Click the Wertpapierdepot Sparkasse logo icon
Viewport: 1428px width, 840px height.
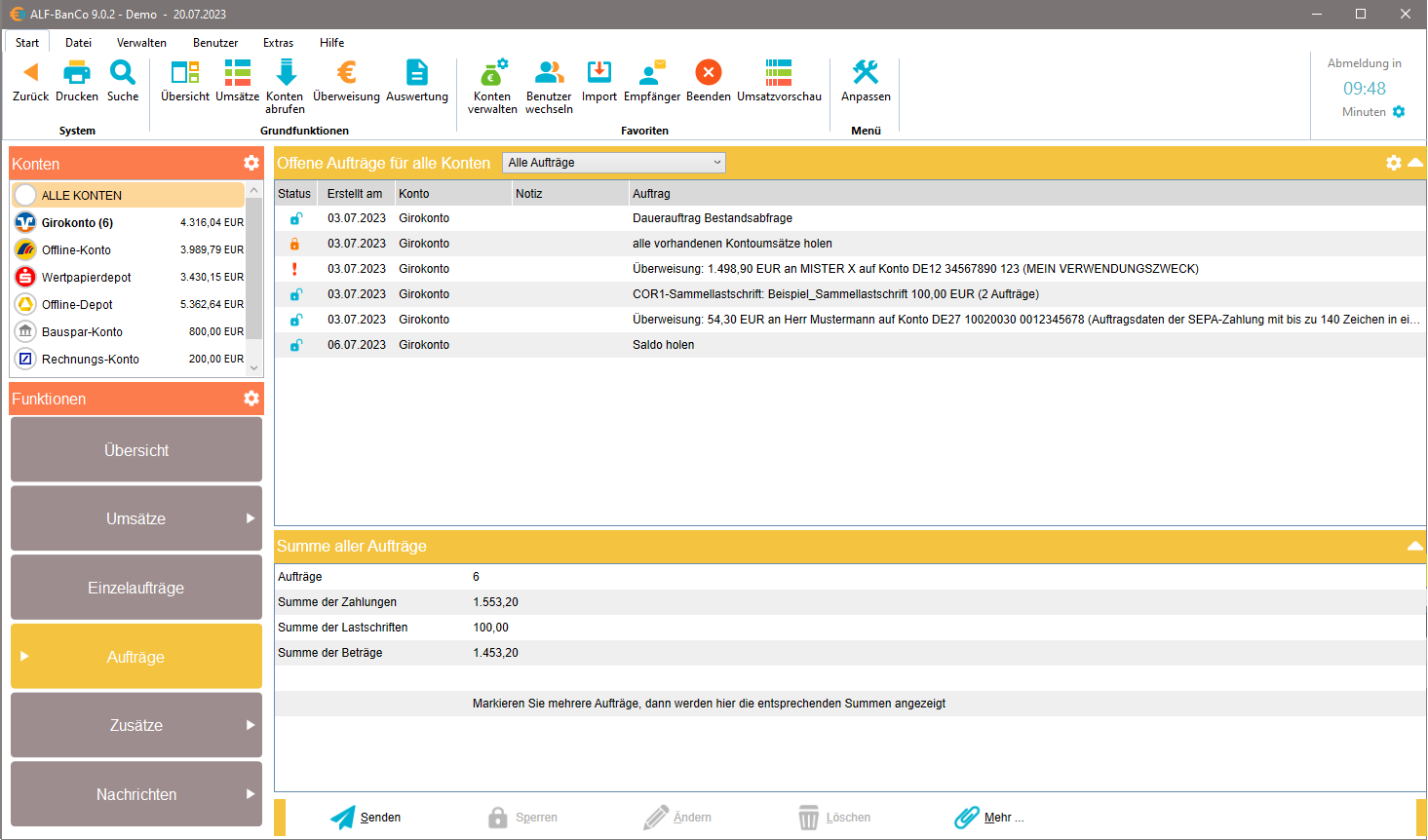click(25, 277)
